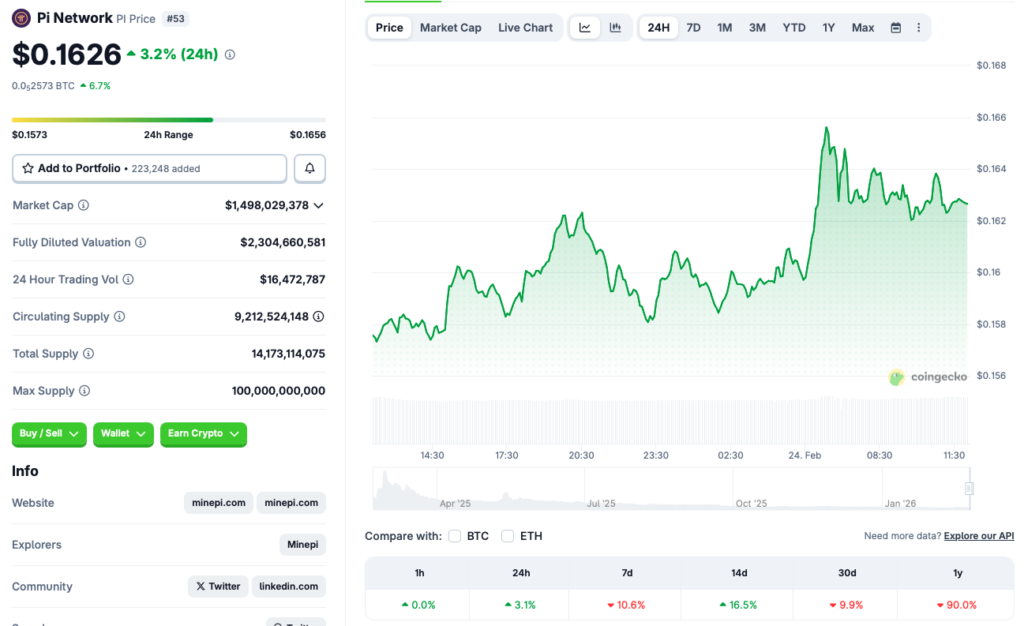Click the 24 Hour Trading Vol info icon
This screenshot has width=1024, height=626.
click(x=130, y=280)
